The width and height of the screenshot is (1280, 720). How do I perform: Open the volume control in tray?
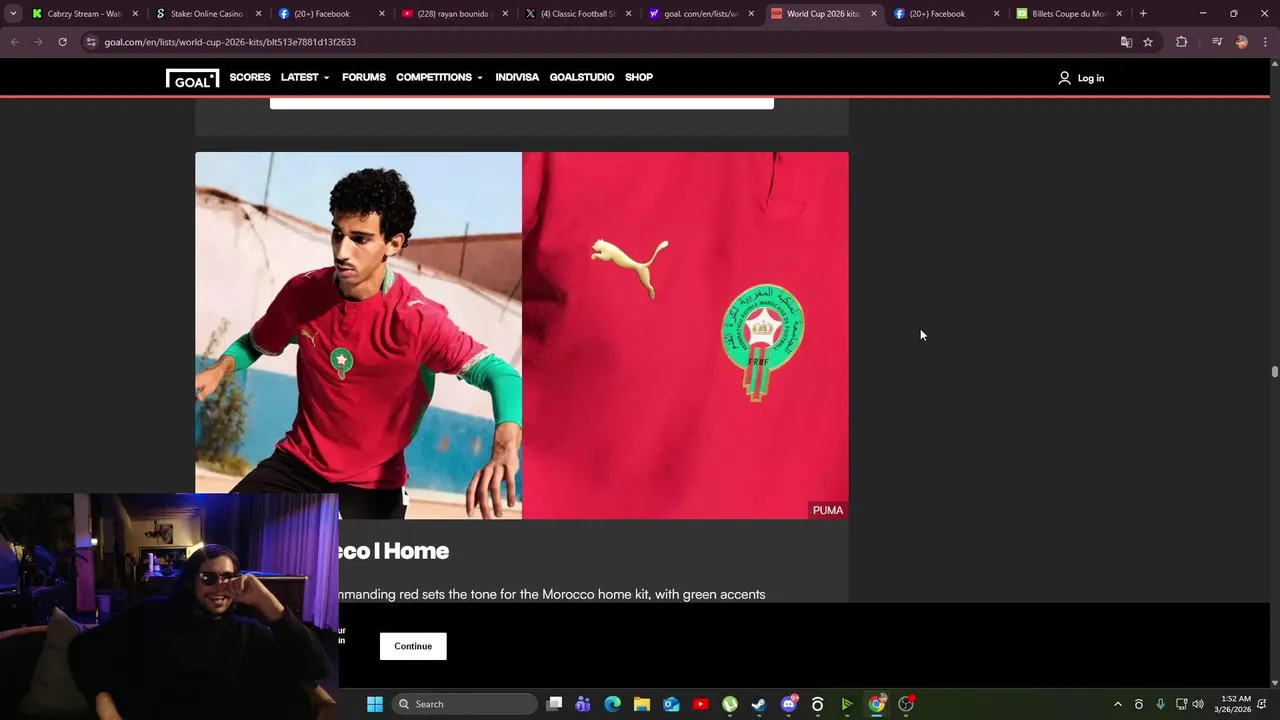tap(1198, 704)
